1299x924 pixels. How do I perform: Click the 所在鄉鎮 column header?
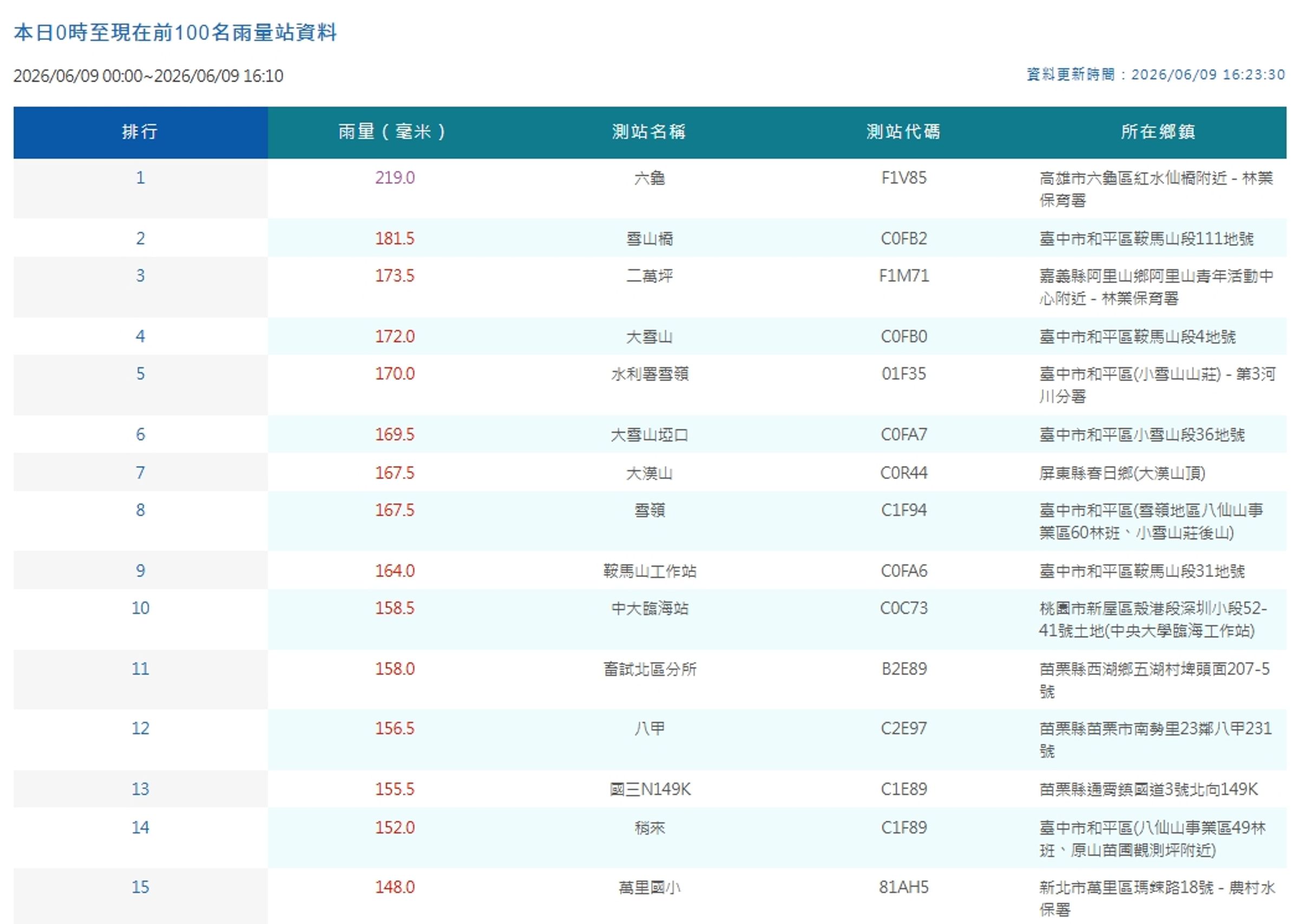pyautogui.click(x=1158, y=132)
